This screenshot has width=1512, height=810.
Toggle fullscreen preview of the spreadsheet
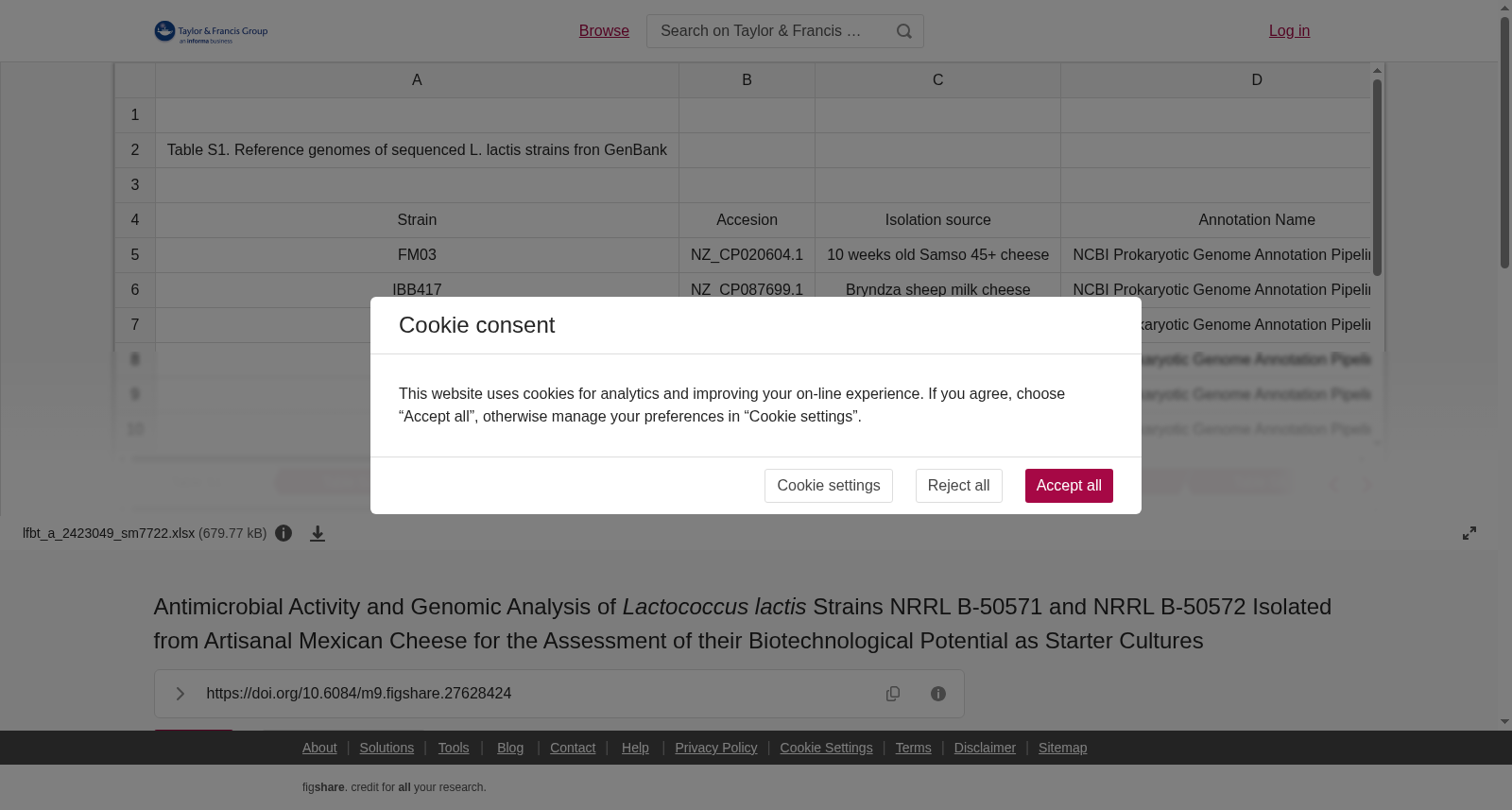coord(1469,533)
